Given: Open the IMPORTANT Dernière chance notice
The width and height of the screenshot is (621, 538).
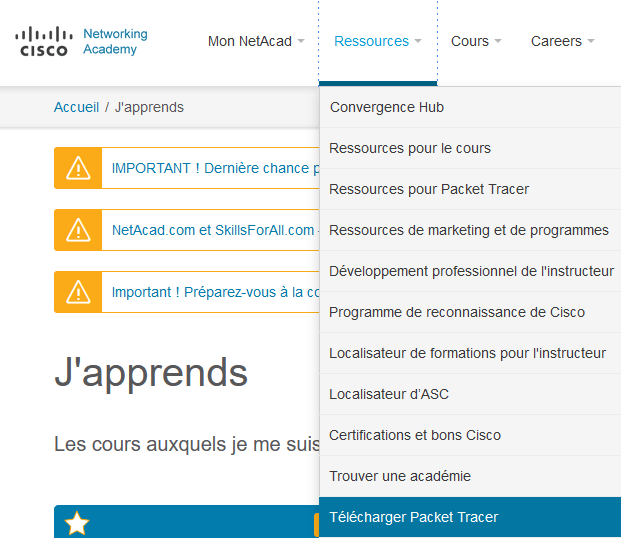Looking at the screenshot, I should click(215, 168).
